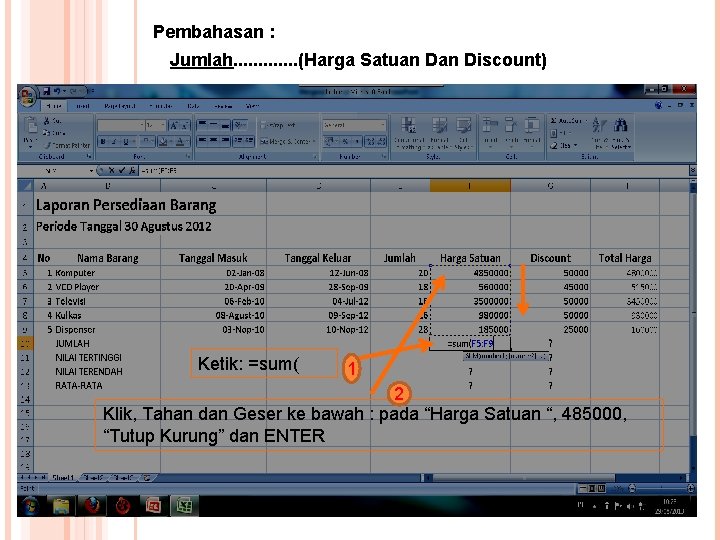Open the font name dropdown
The height and width of the screenshot is (540, 720).
141,125
